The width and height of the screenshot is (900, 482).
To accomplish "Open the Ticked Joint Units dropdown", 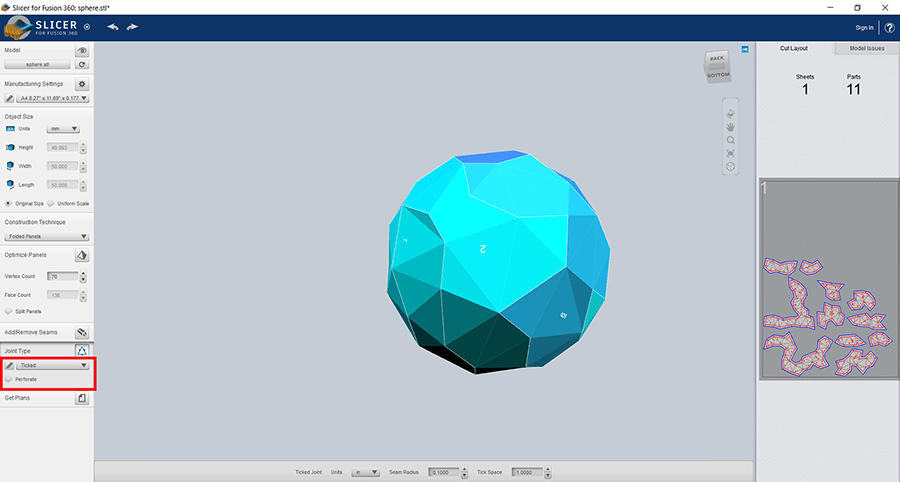I will click(x=366, y=472).
